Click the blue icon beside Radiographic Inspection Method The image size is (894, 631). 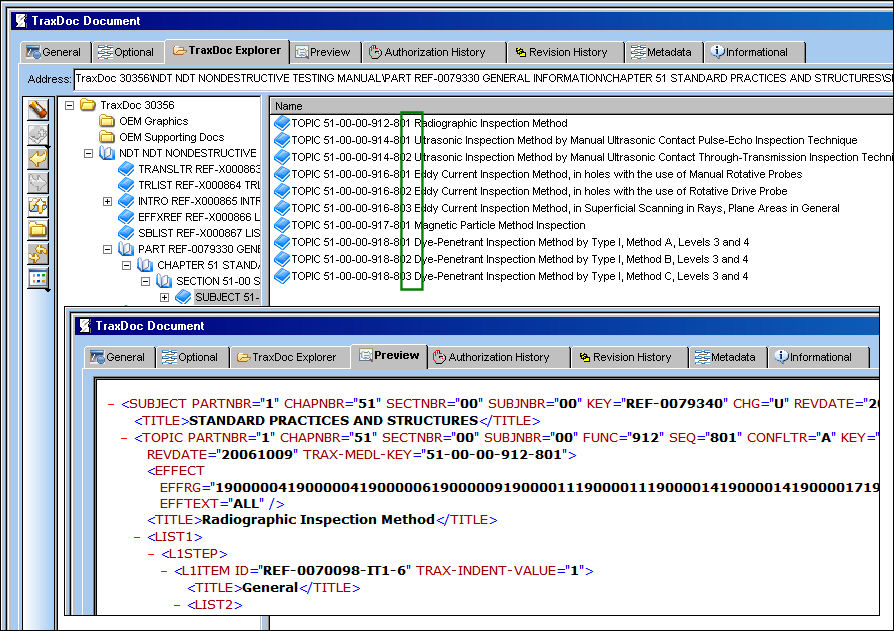282,123
